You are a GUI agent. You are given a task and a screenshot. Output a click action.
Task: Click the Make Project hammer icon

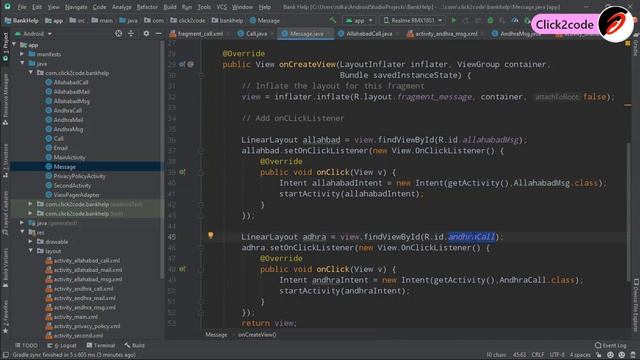click(x=333, y=20)
